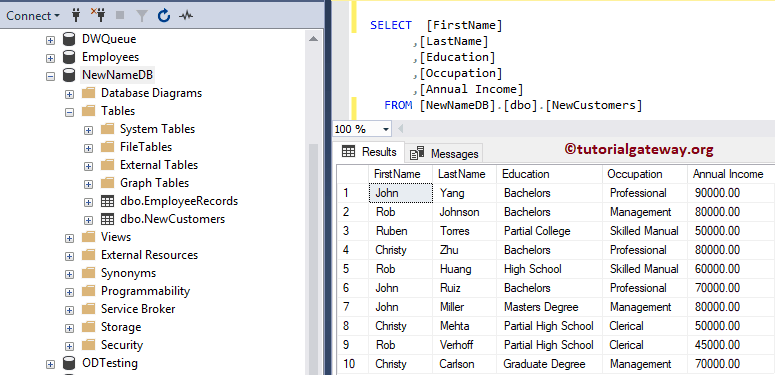Click the Refresh icon in Object Explorer
The width and height of the screenshot is (775, 375).
pos(164,16)
